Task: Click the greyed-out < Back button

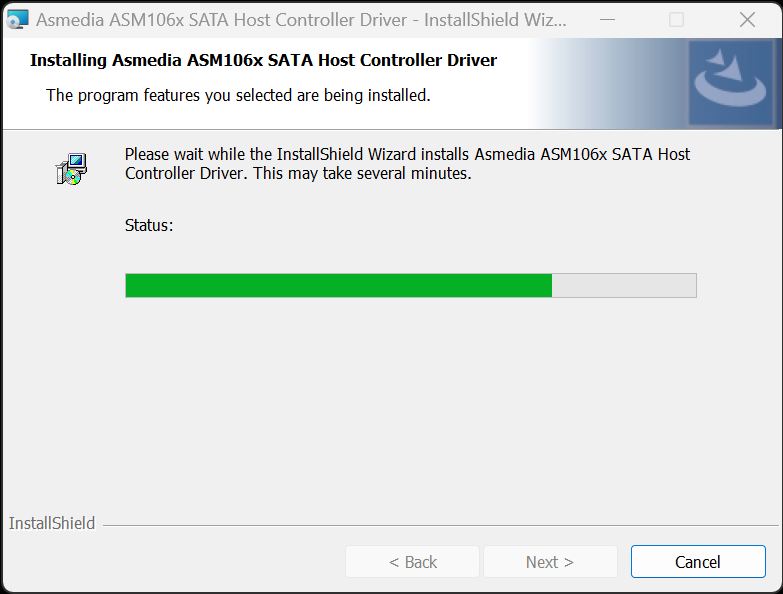Action: pos(412,562)
